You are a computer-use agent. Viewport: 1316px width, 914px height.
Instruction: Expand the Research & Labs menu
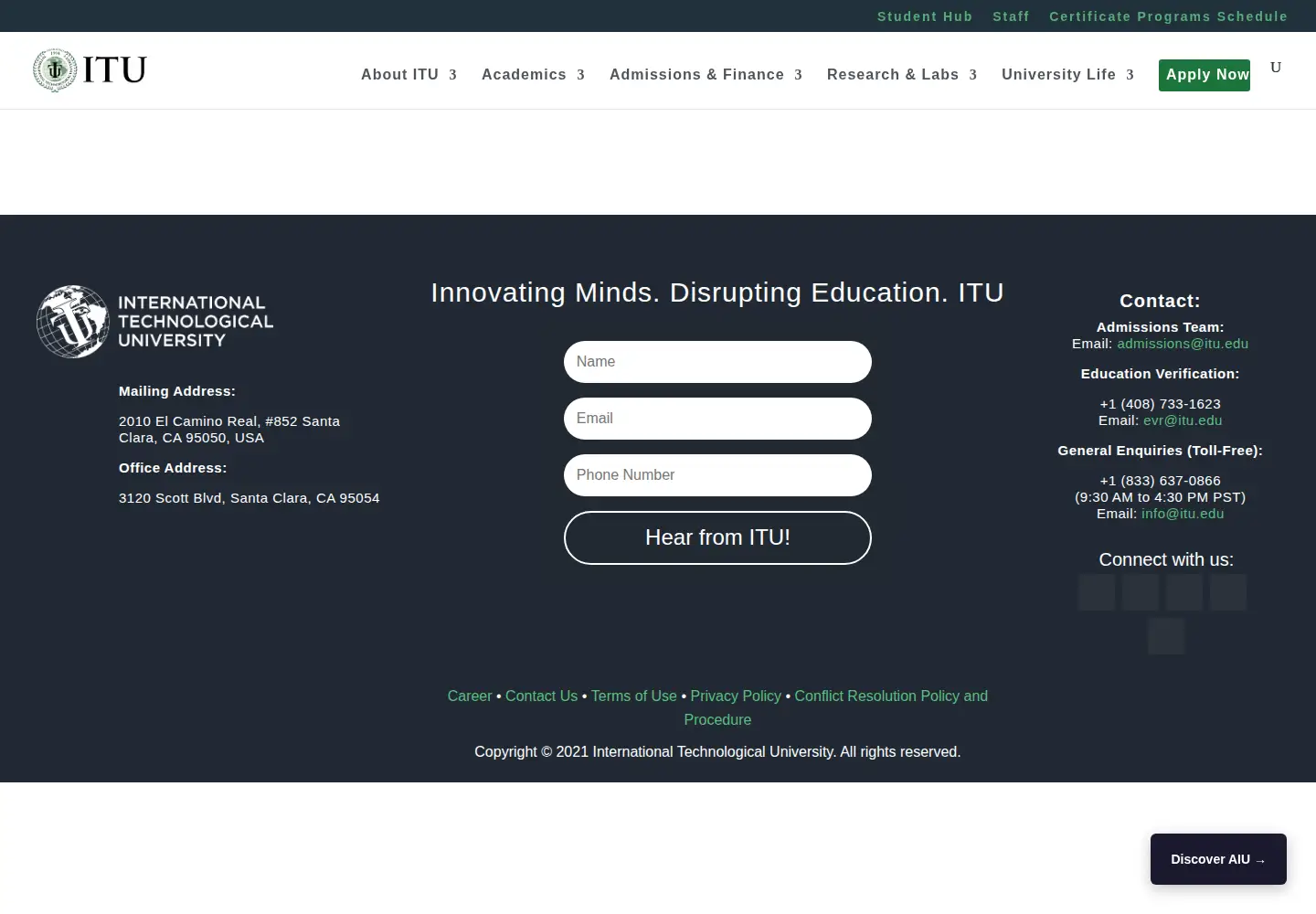pyautogui.click(x=902, y=75)
